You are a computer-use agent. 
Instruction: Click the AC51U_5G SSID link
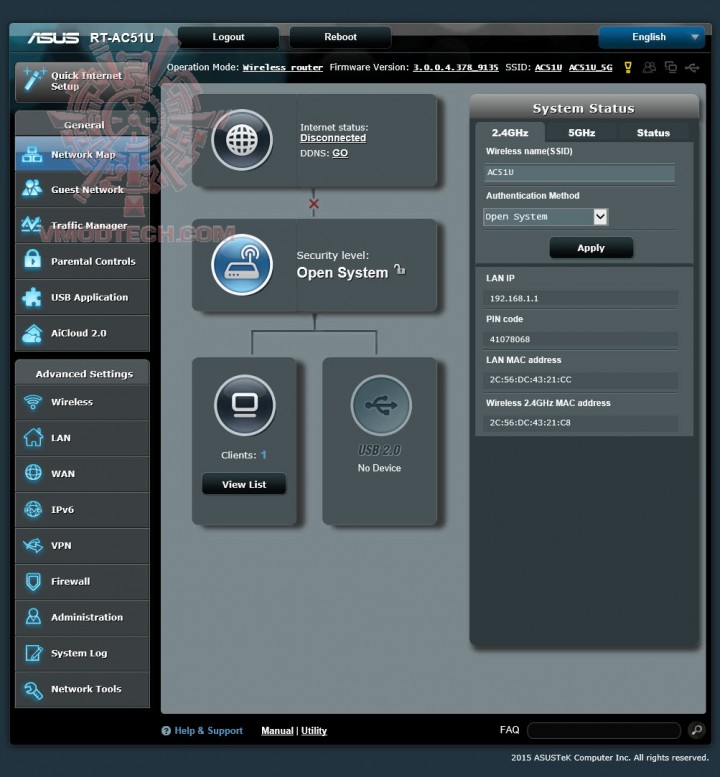tap(591, 67)
